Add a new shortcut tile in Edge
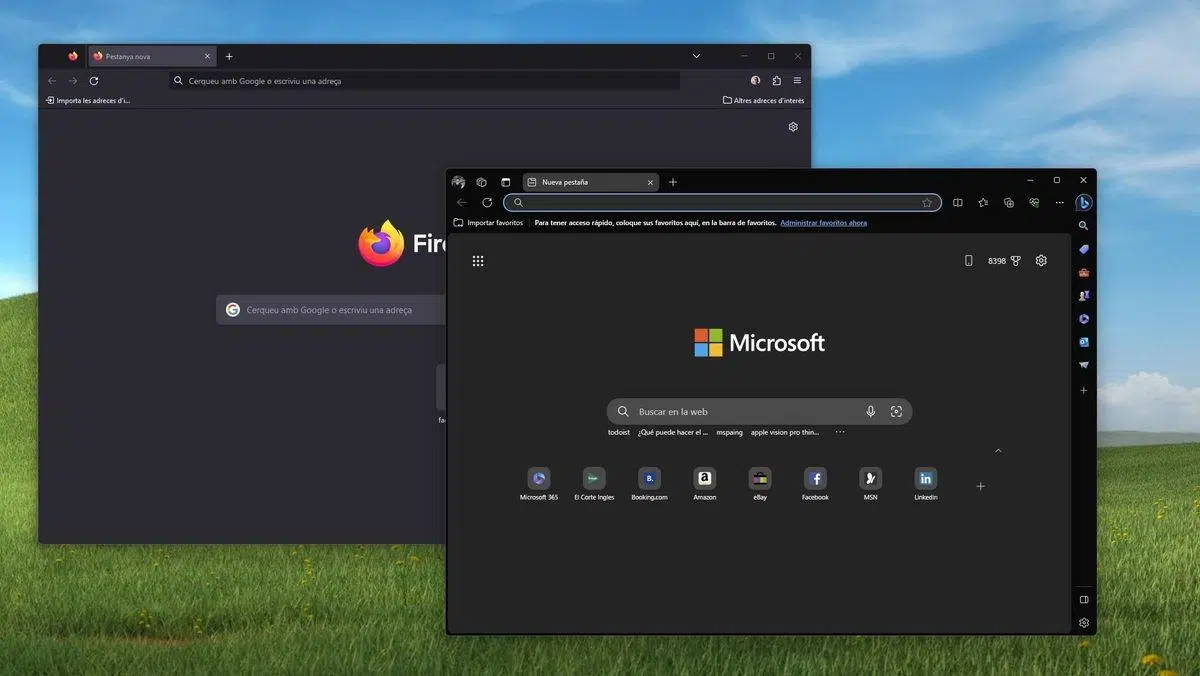Image resolution: width=1200 pixels, height=676 pixels. [x=981, y=486]
